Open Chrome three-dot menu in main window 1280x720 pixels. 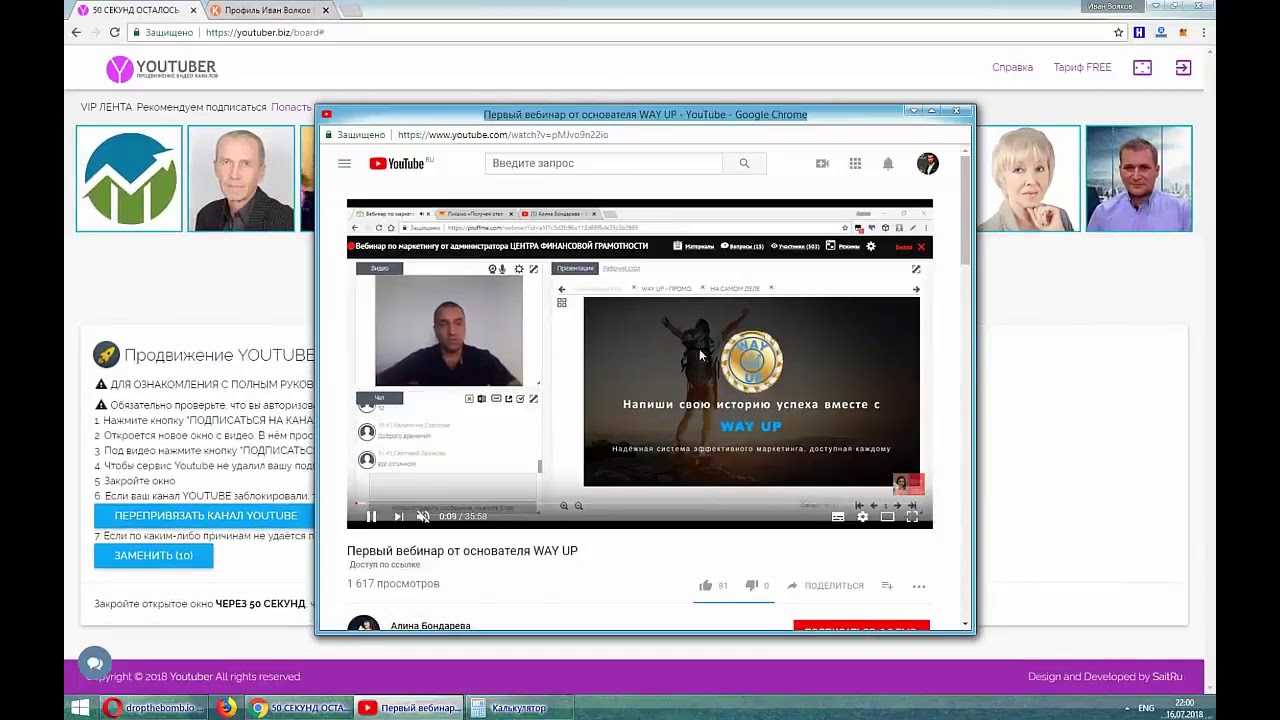[1203, 32]
